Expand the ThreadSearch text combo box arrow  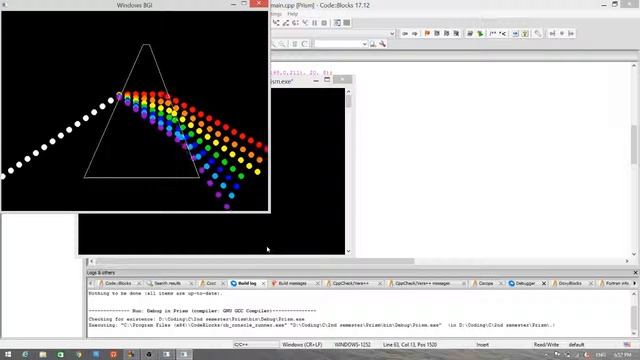[364, 44]
